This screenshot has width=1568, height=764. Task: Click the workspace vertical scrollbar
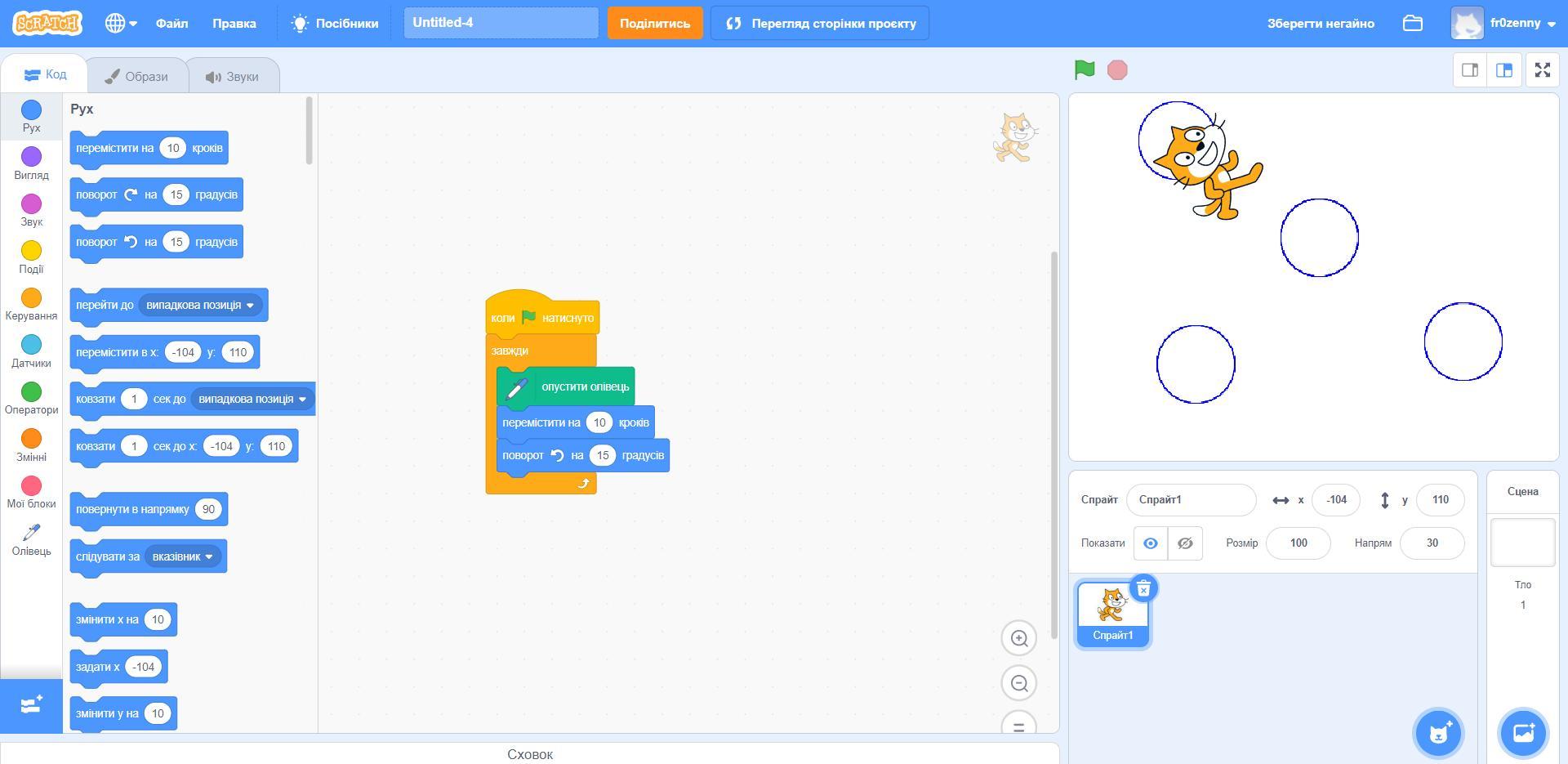click(x=1054, y=445)
